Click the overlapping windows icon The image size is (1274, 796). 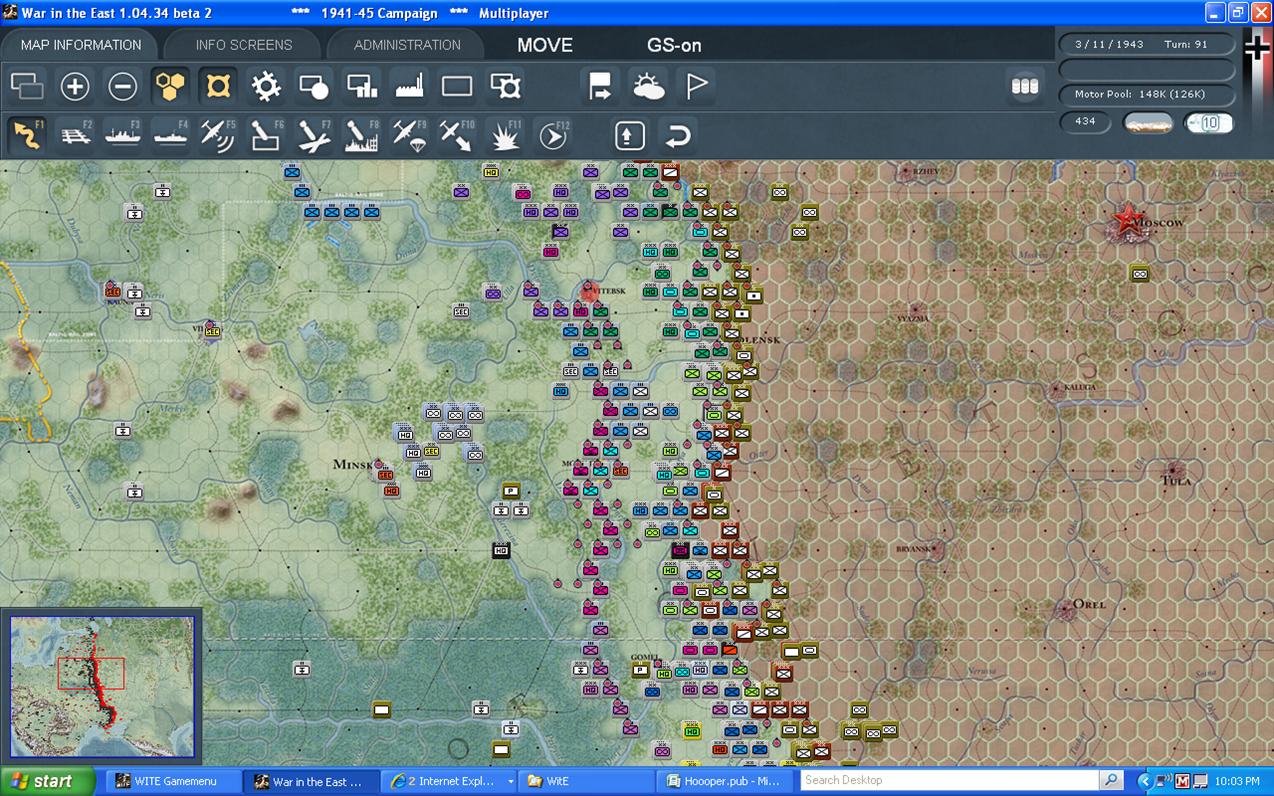27,87
